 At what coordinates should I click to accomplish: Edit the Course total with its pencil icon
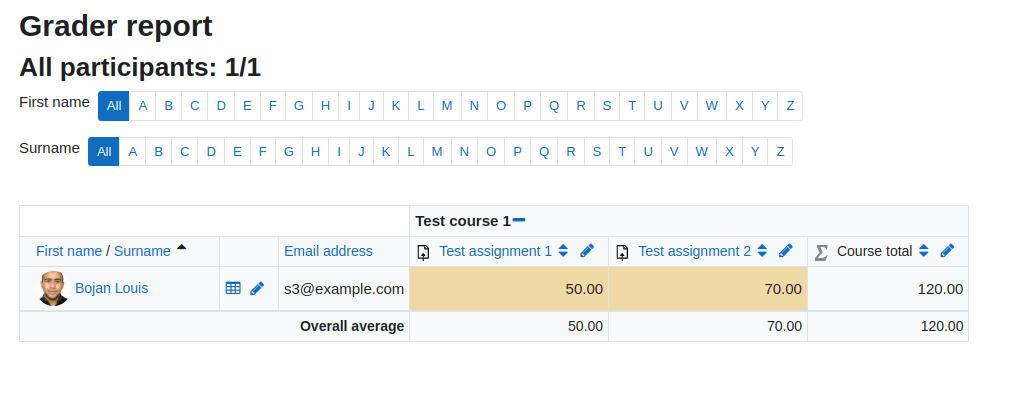tap(947, 251)
